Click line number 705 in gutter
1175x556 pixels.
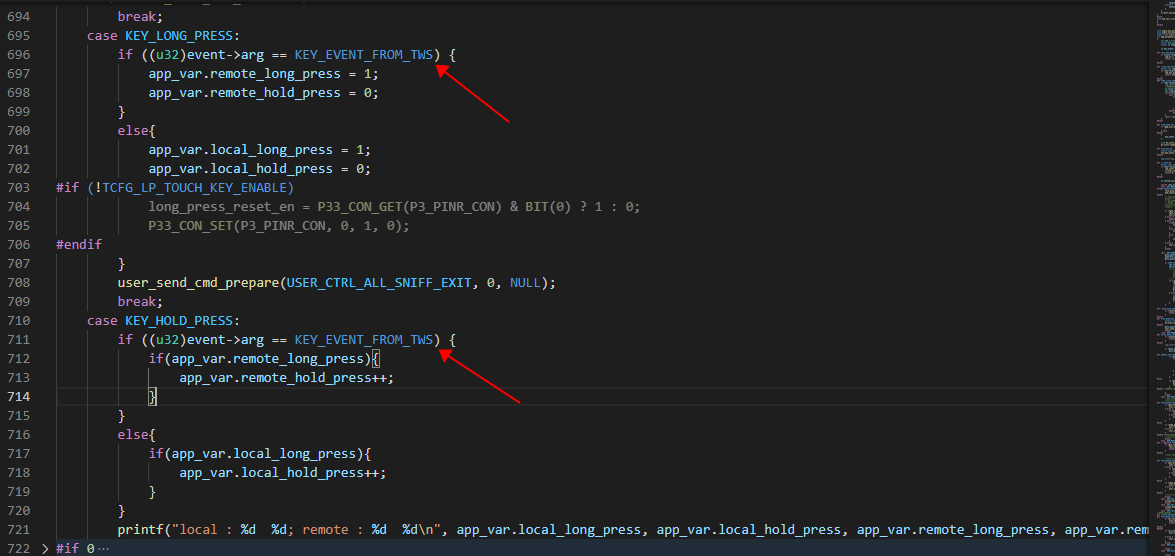(18, 226)
